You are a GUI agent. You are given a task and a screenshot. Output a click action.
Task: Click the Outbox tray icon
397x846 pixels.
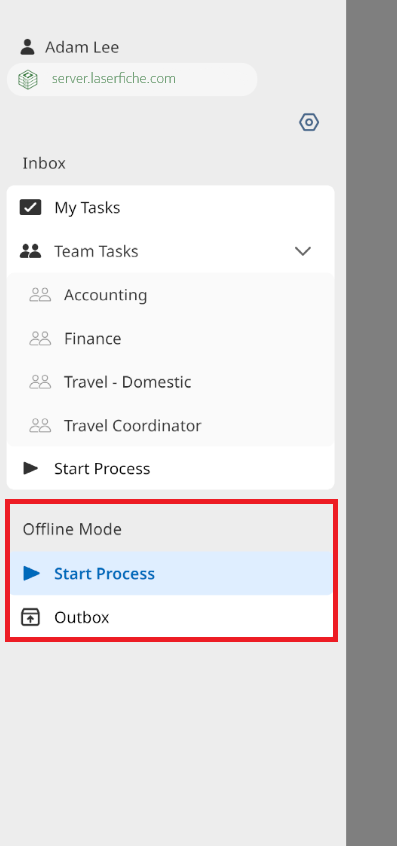pyautogui.click(x=30, y=617)
